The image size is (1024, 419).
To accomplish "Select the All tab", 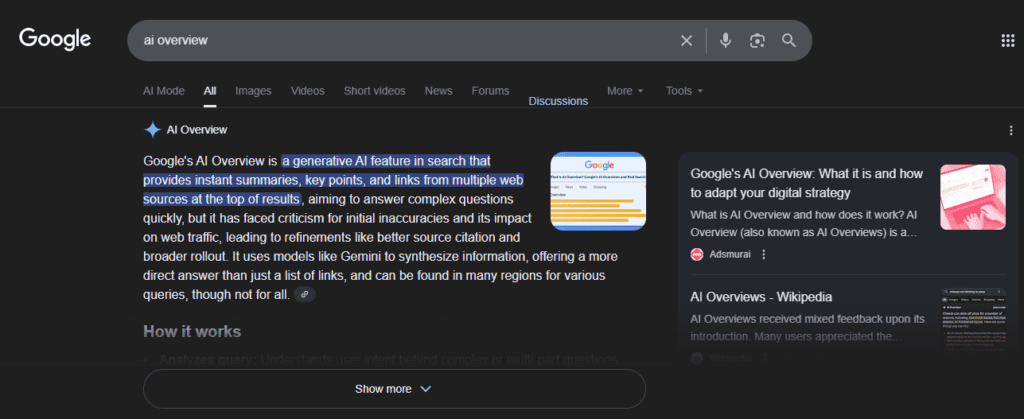I will [210, 91].
